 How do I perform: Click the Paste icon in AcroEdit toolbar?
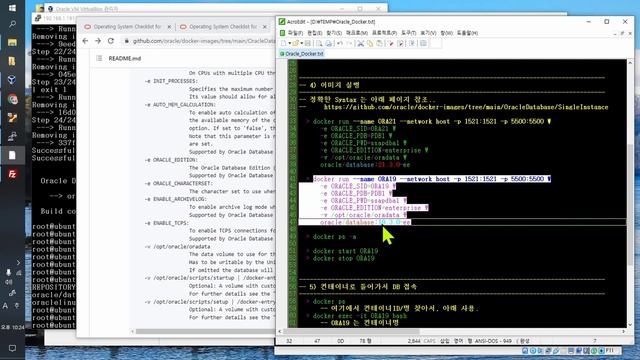(380, 43)
